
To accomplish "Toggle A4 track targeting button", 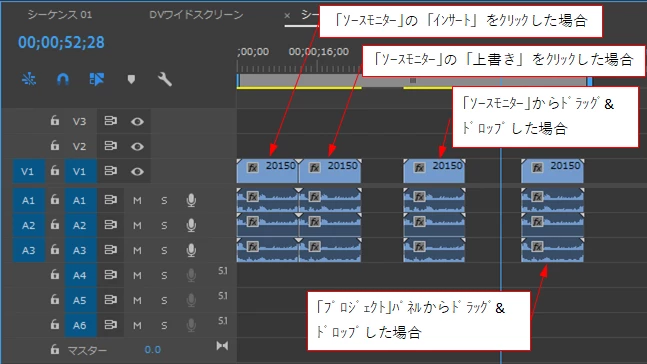I will coord(80,275).
